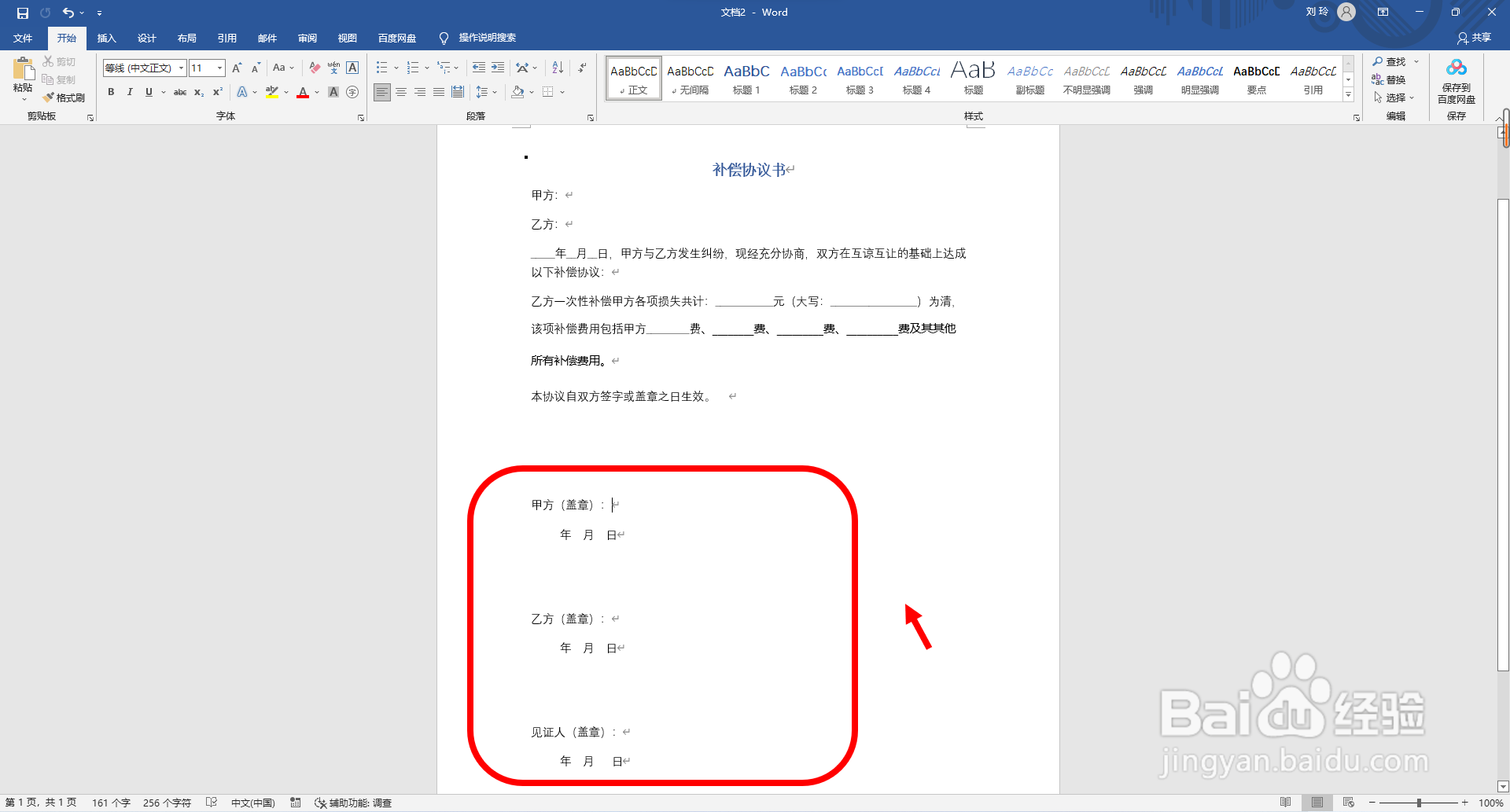Switch to the Layout tab
1510x812 pixels.
point(186,38)
